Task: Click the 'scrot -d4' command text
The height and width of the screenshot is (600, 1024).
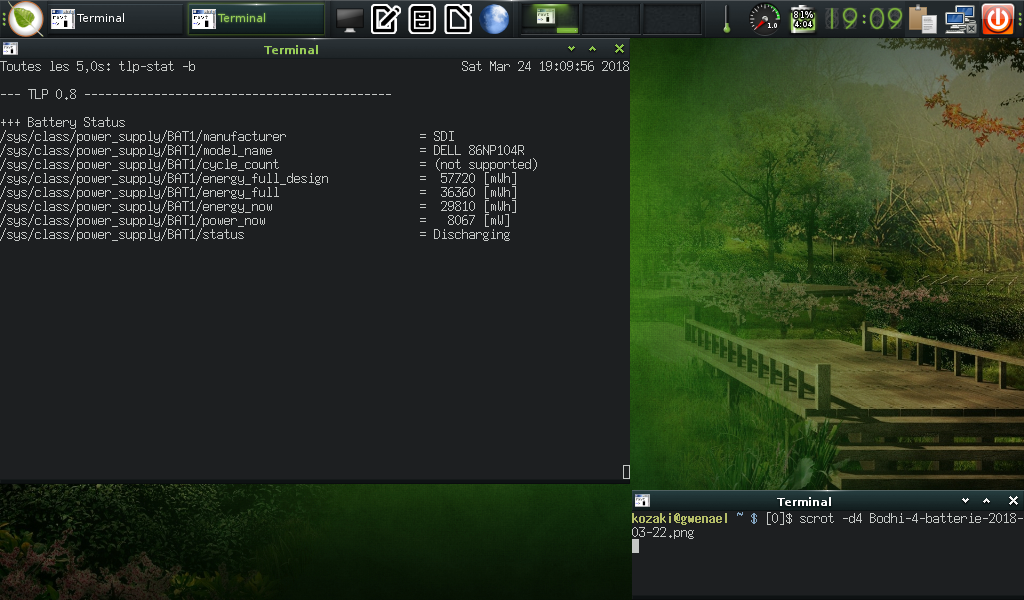Action: point(831,518)
